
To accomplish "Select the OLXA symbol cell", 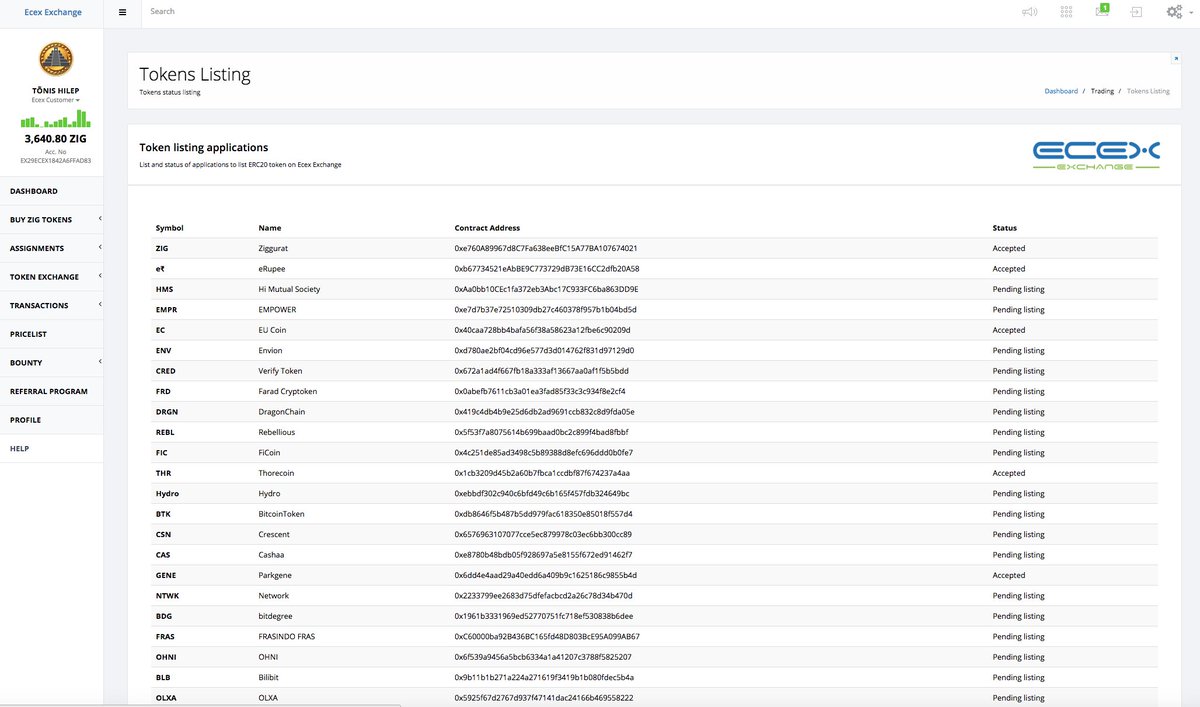I will pos(167,698).
